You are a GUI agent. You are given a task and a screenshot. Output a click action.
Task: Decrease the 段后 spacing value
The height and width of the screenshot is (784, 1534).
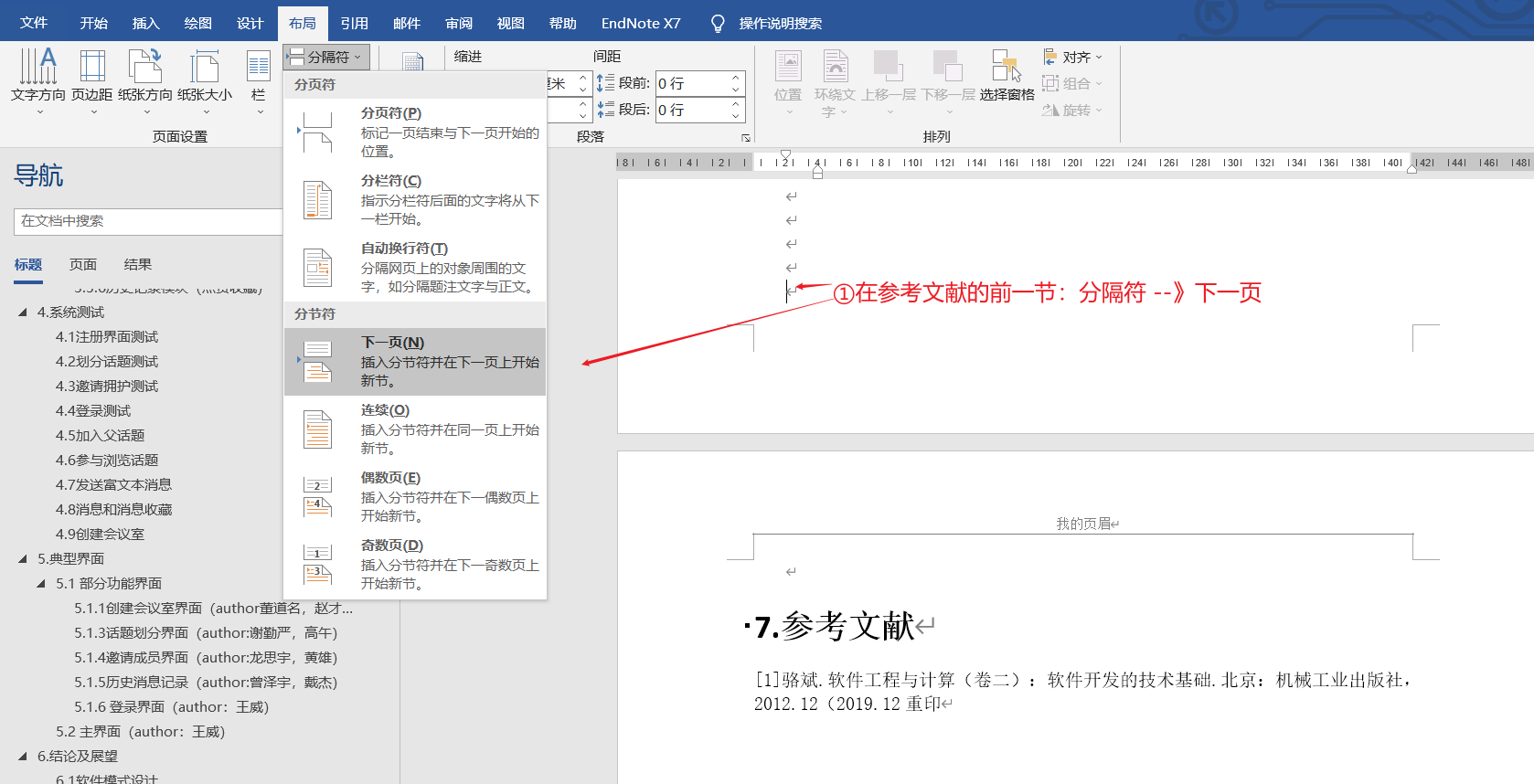pos(735,116)
